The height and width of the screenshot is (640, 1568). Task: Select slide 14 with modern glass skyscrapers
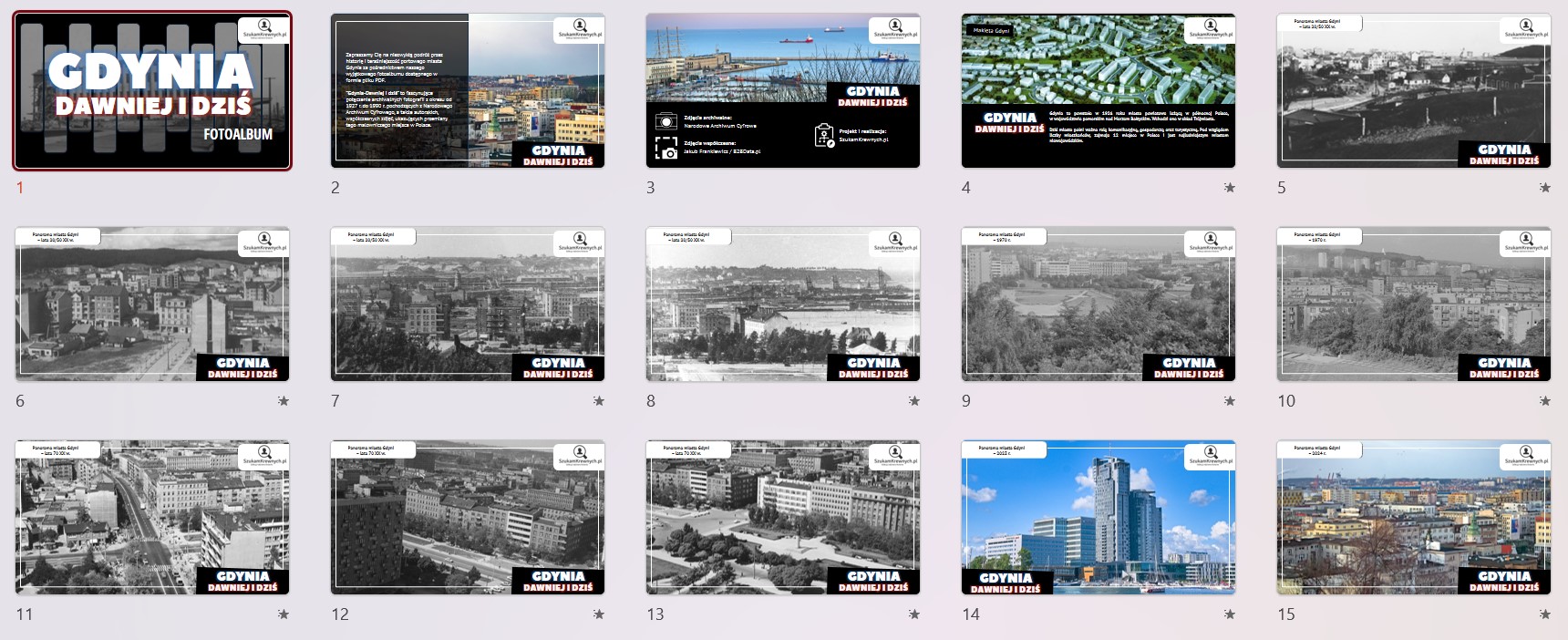pos(1098,518)
